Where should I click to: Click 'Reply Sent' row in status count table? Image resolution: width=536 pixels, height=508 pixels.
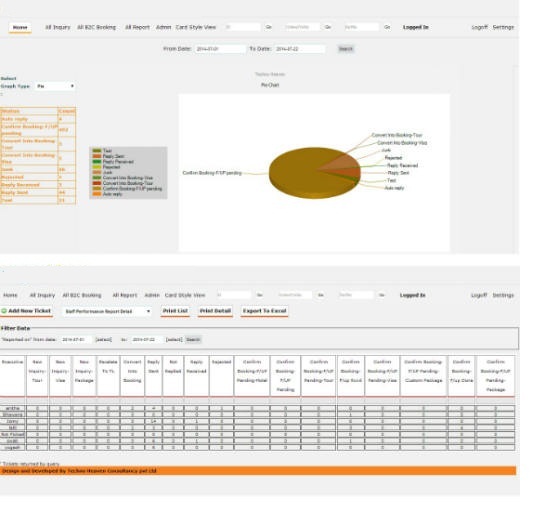coord(38,193)
